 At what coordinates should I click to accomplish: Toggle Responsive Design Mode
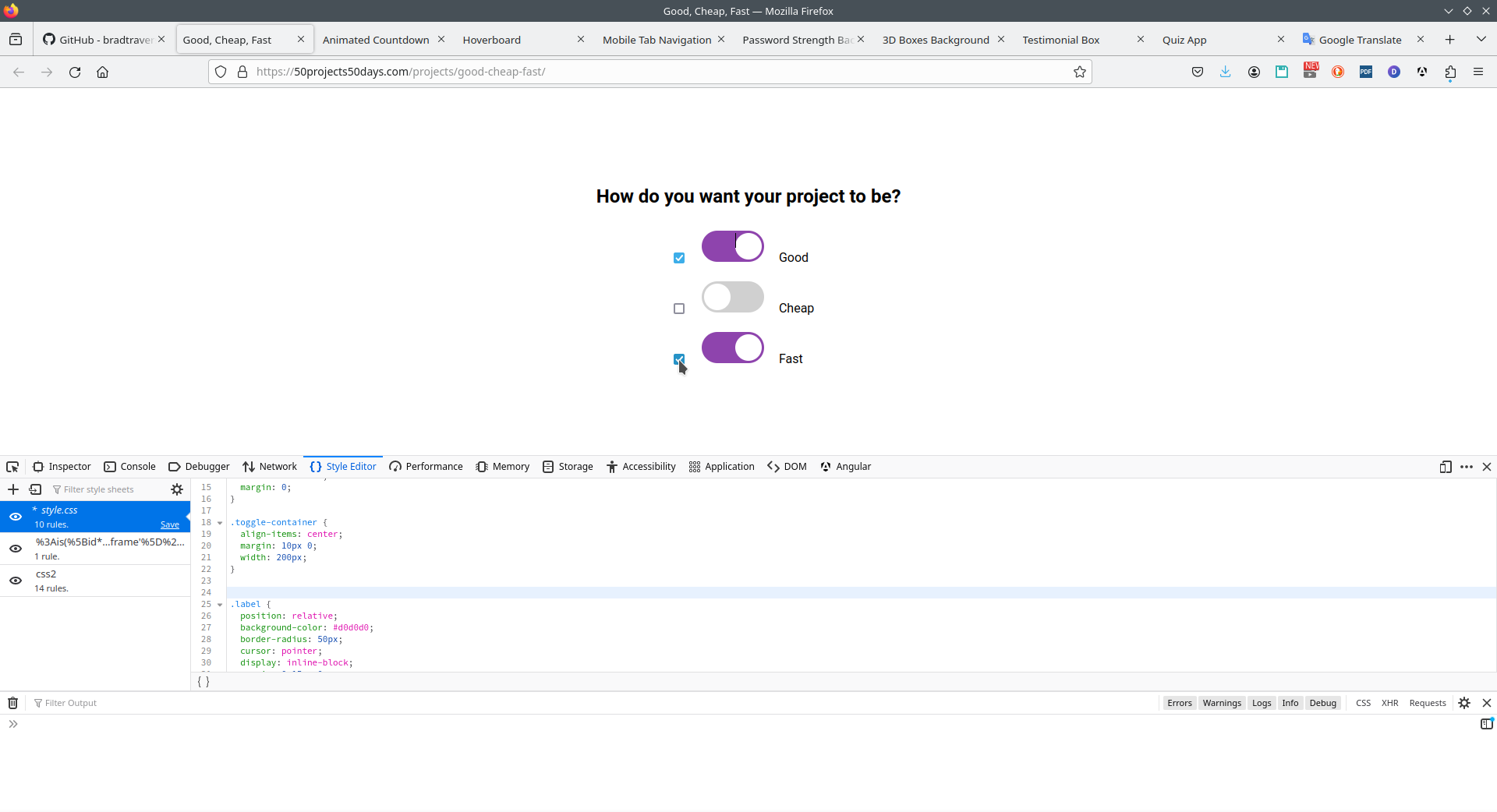(1446, 467)
